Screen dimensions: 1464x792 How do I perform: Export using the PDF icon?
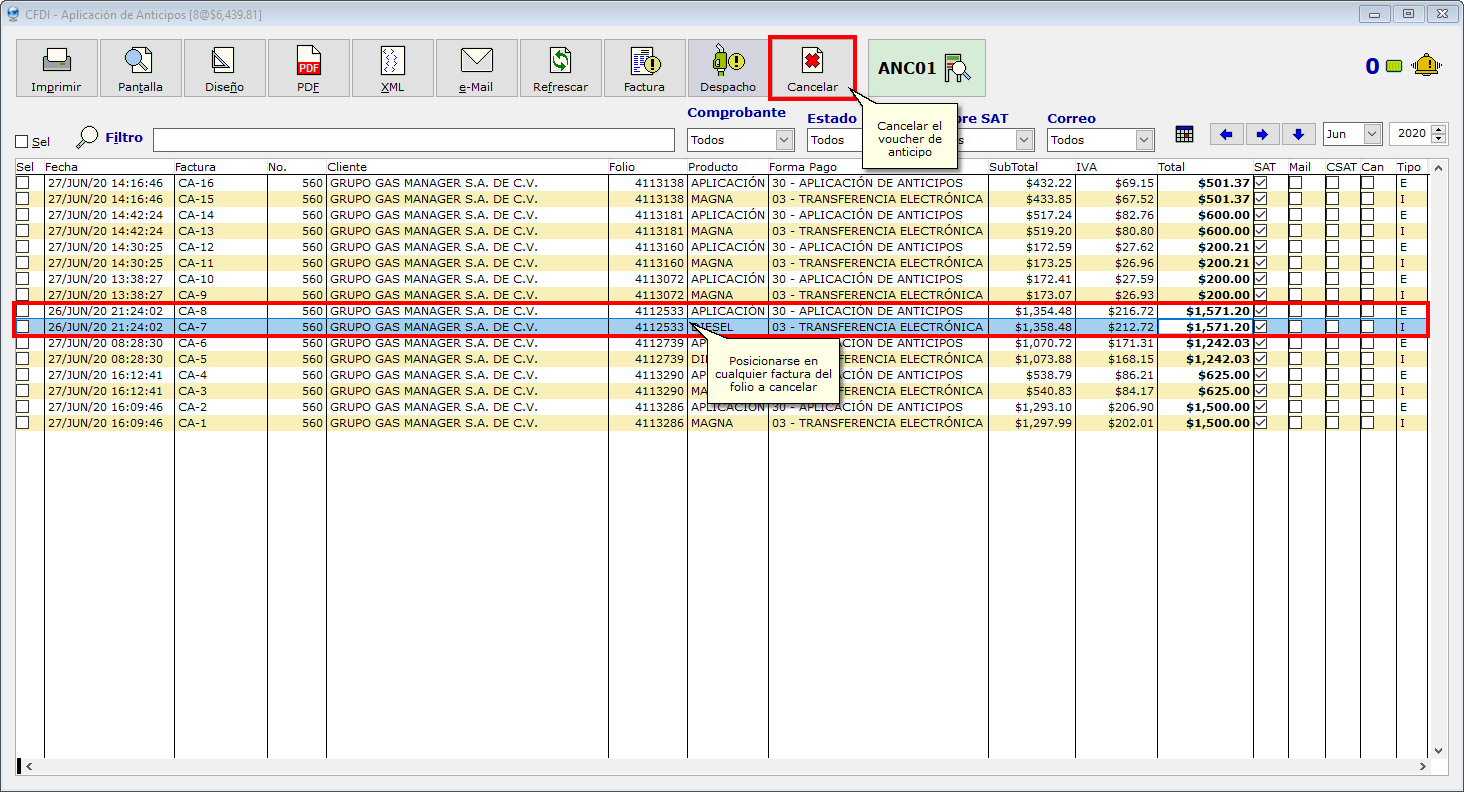tap(308, 61)
